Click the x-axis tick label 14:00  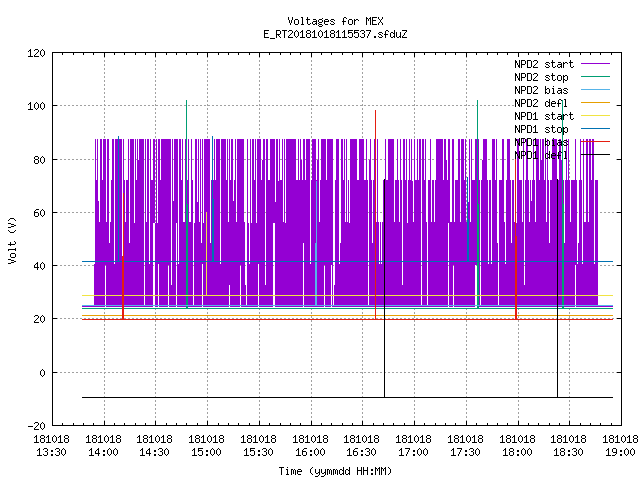tap(103, 452)
